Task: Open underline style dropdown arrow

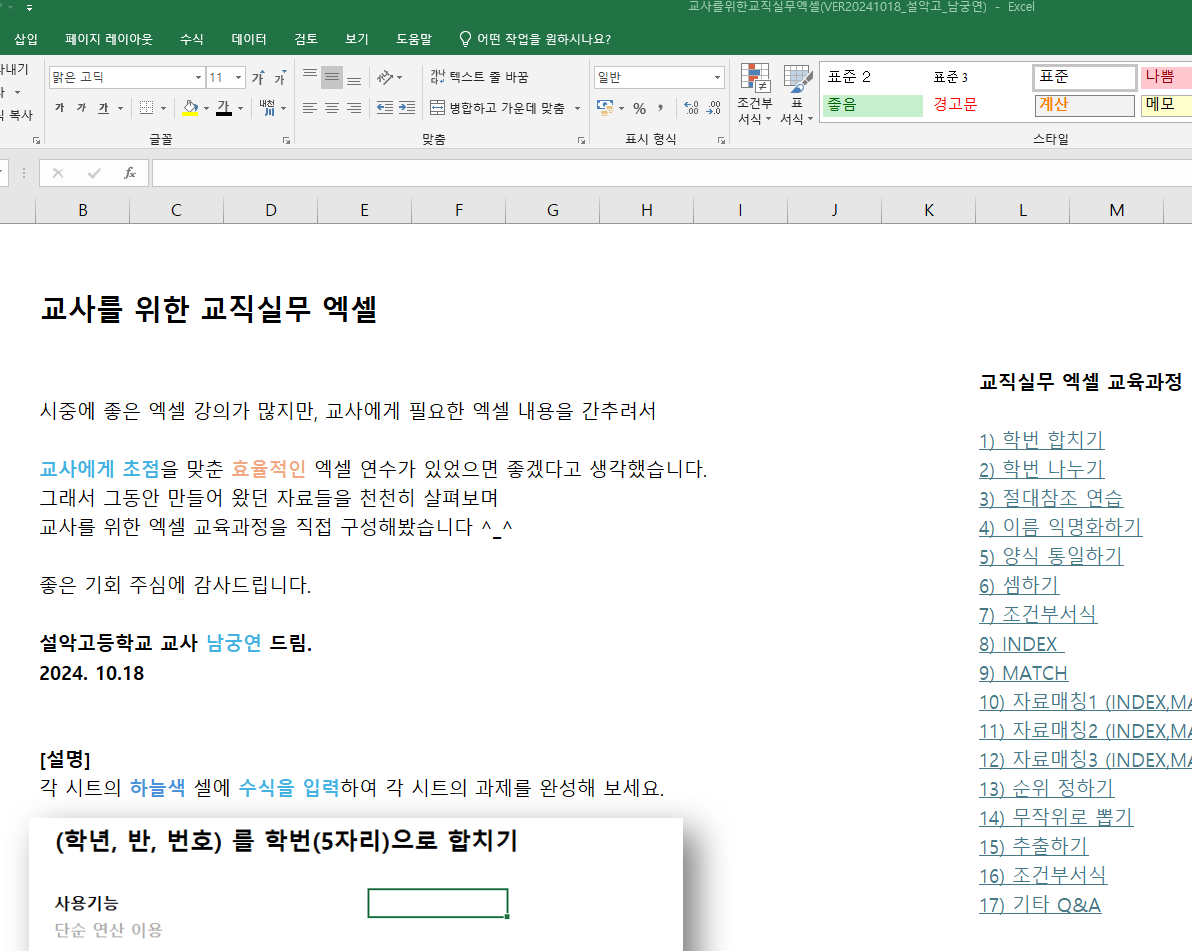Action: pos(121,108)
